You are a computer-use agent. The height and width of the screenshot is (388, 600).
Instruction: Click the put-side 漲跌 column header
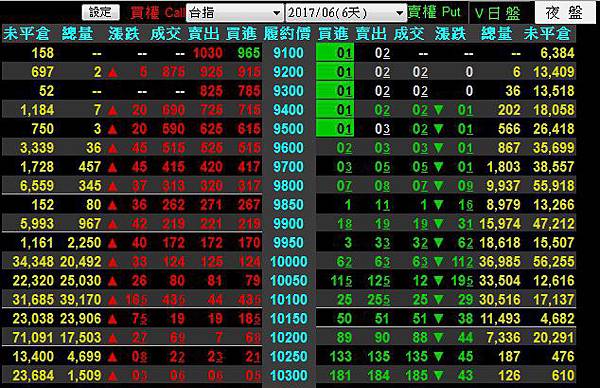click(450, 34)
